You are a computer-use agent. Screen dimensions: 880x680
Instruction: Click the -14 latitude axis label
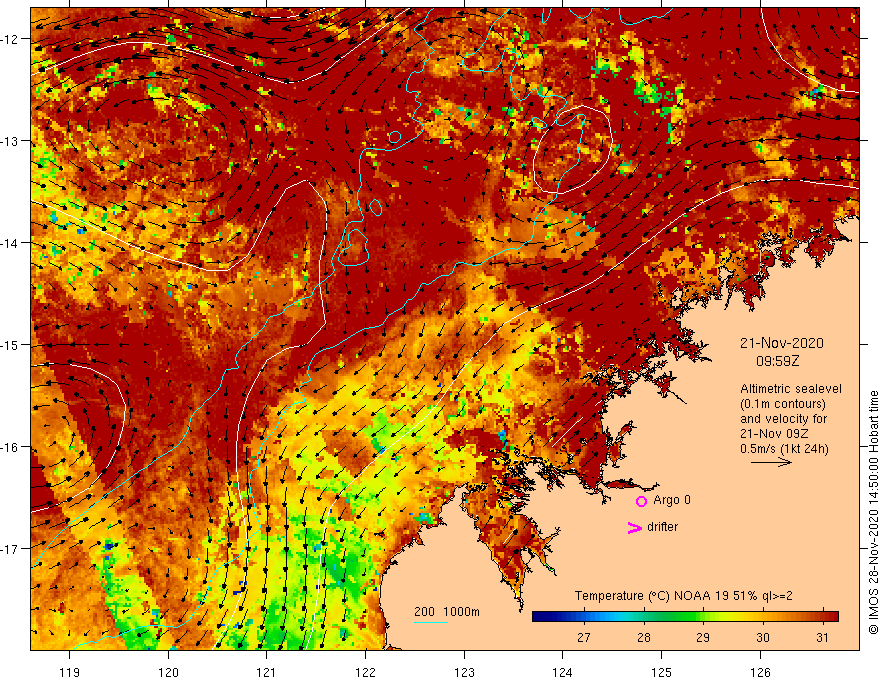point(10,243)
